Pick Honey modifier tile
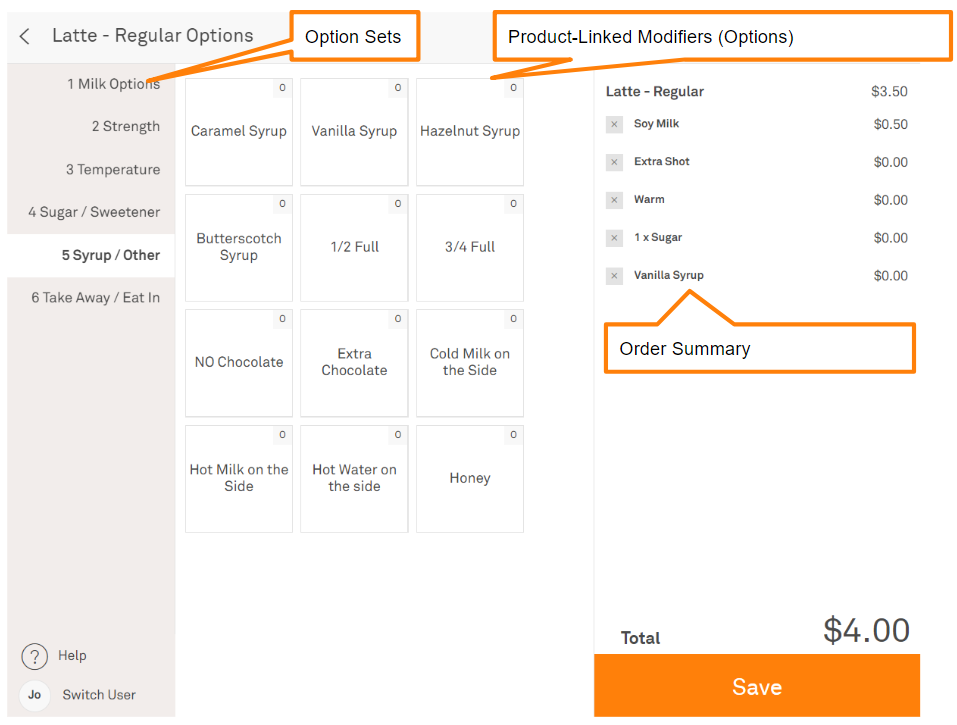Viewport: 957px width, 725px height. 470,479
